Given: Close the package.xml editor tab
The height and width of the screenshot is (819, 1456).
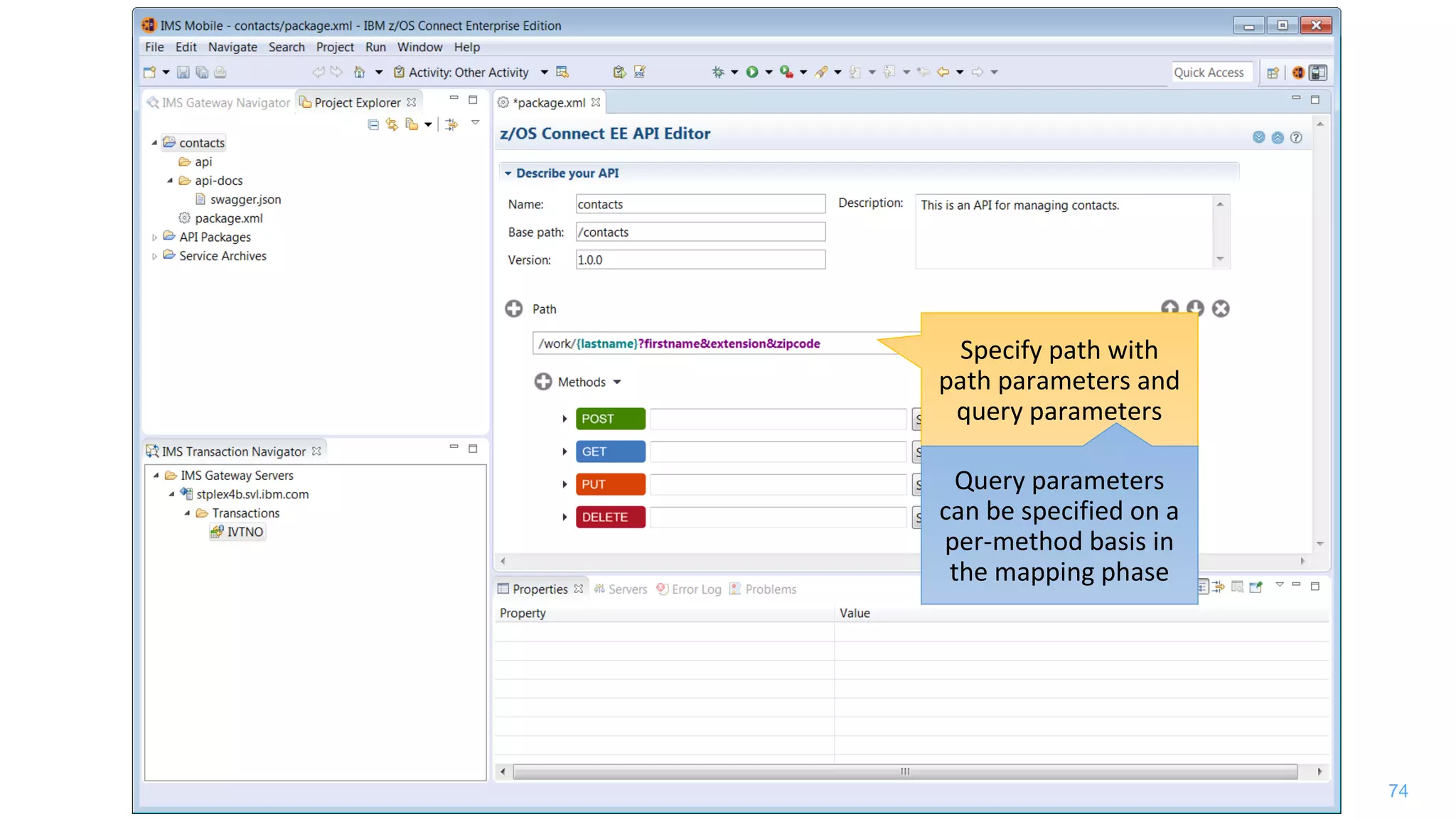Looking at the screenshot, I should pos(596,102).
